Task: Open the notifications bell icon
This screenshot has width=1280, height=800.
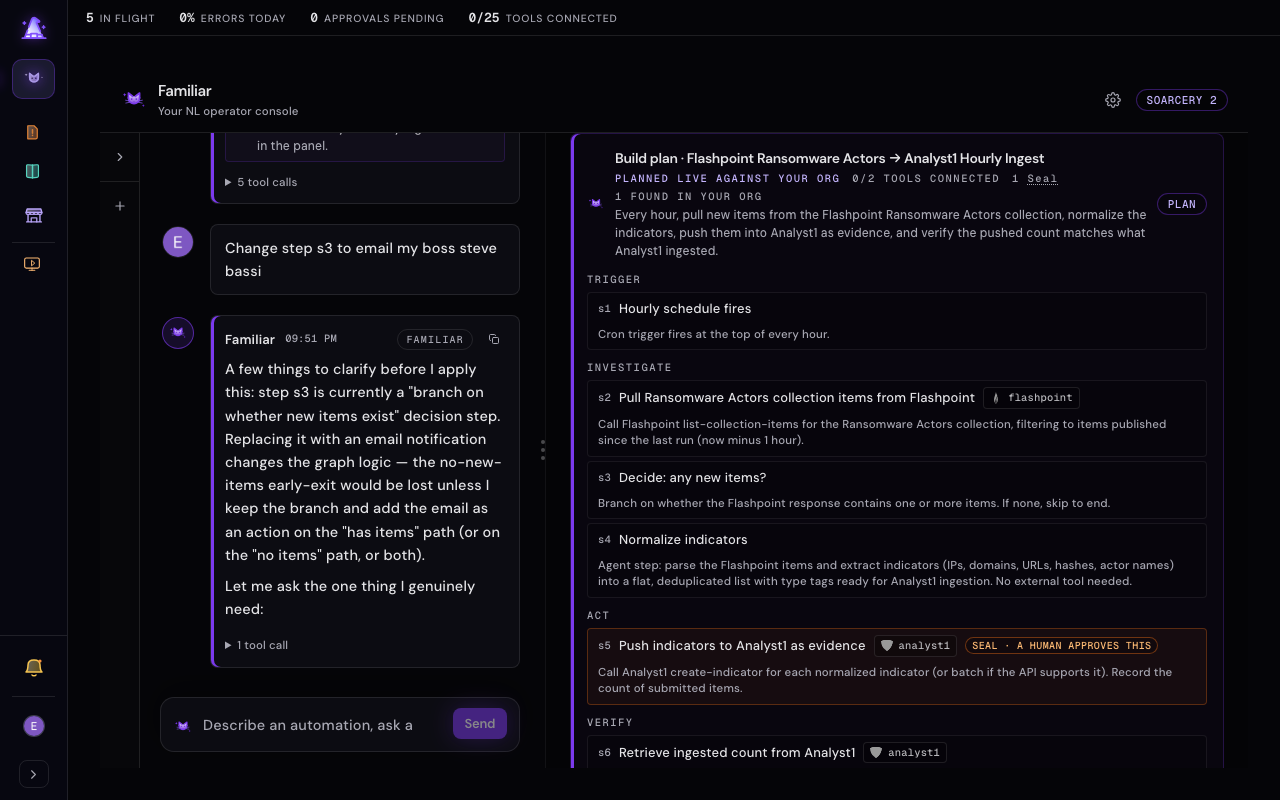Action: pos(34,667)
